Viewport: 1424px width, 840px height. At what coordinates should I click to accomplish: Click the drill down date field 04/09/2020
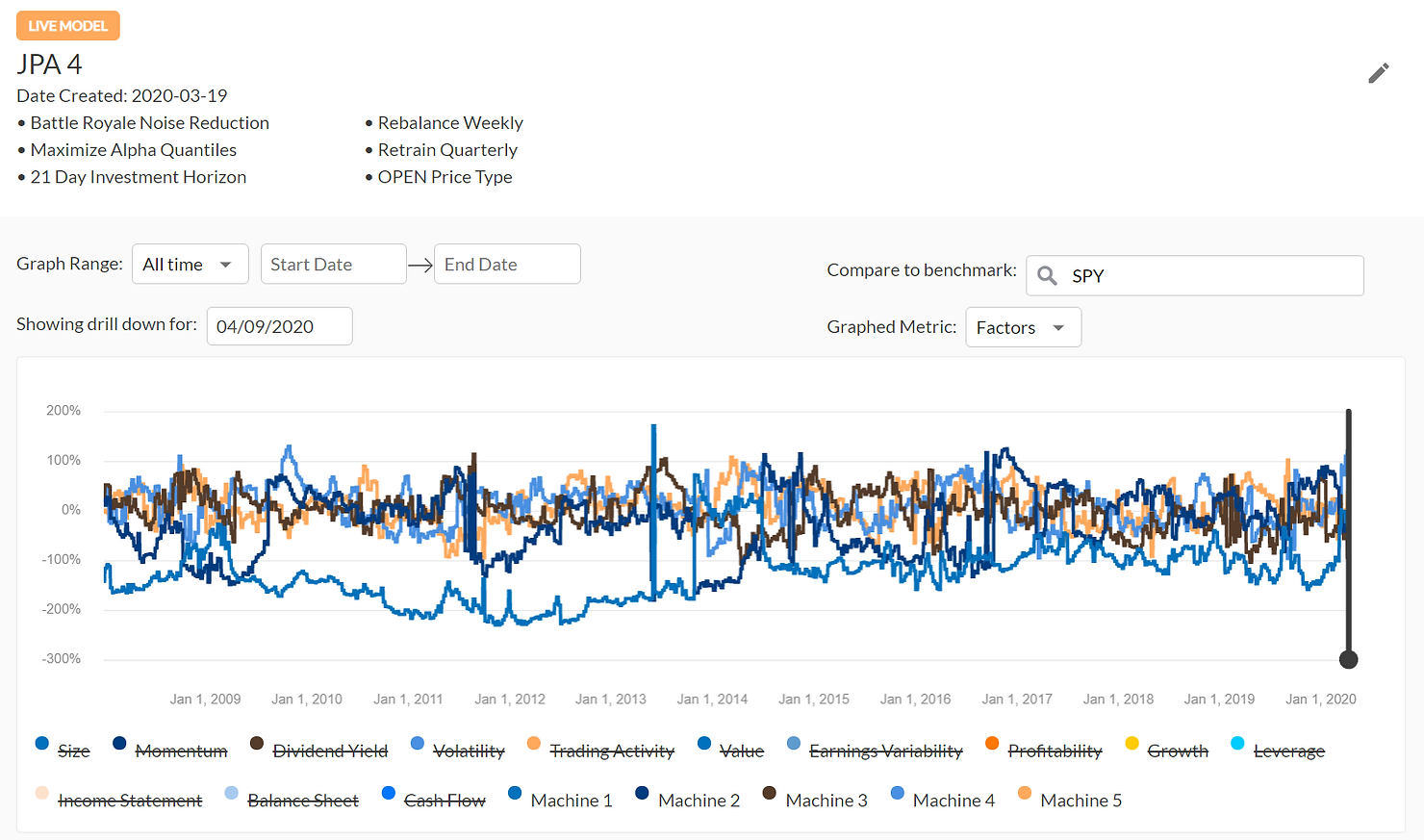[x=279, y=326]
